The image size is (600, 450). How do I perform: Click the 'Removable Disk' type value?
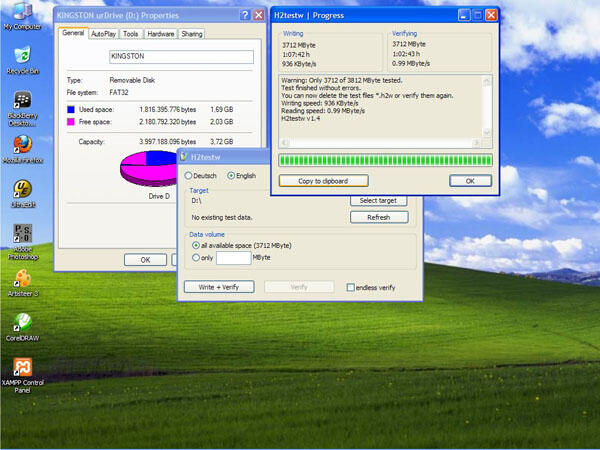(132, 80)
